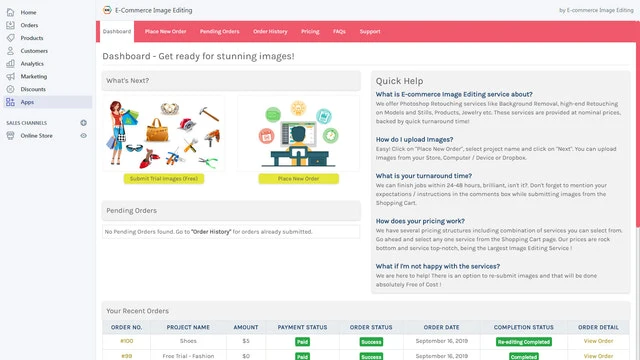Click the $5 amount cell
Screen dimensions: 640x360
coord(246,341)
